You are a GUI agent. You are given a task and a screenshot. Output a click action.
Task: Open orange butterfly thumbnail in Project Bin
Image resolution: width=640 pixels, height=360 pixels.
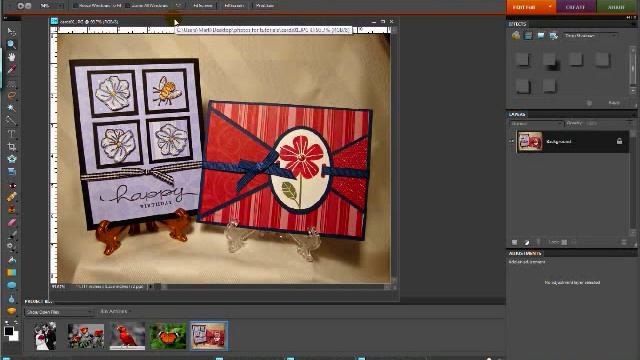[x=168, y=336]
